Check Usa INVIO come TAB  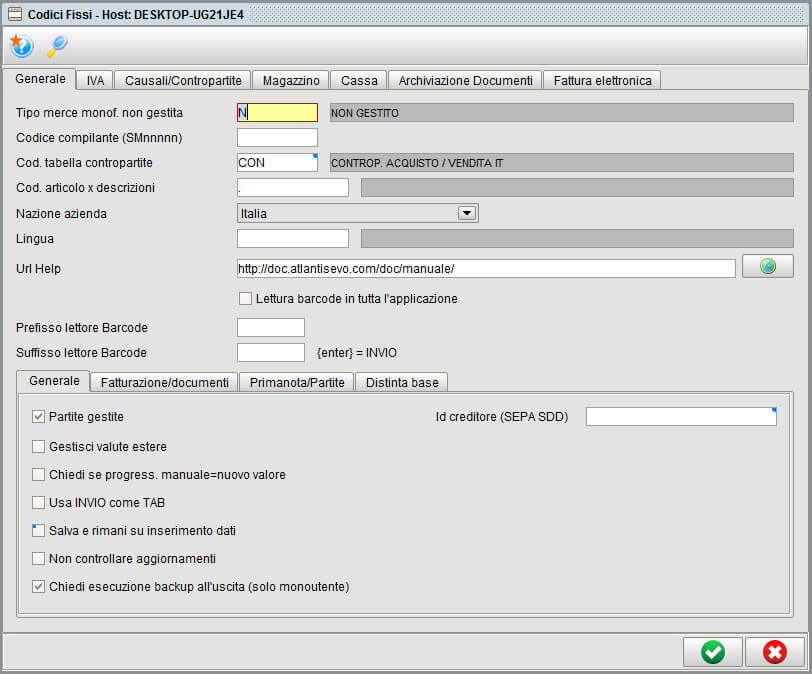point(38,502)
